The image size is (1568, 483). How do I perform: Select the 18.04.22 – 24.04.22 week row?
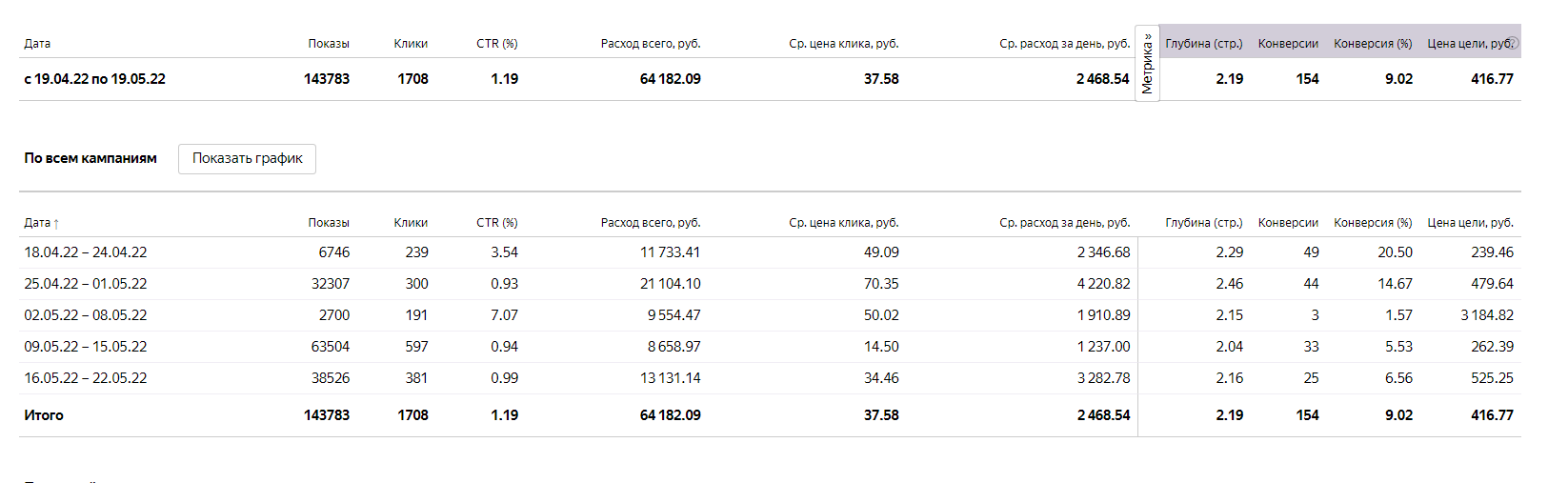[86, 252]
